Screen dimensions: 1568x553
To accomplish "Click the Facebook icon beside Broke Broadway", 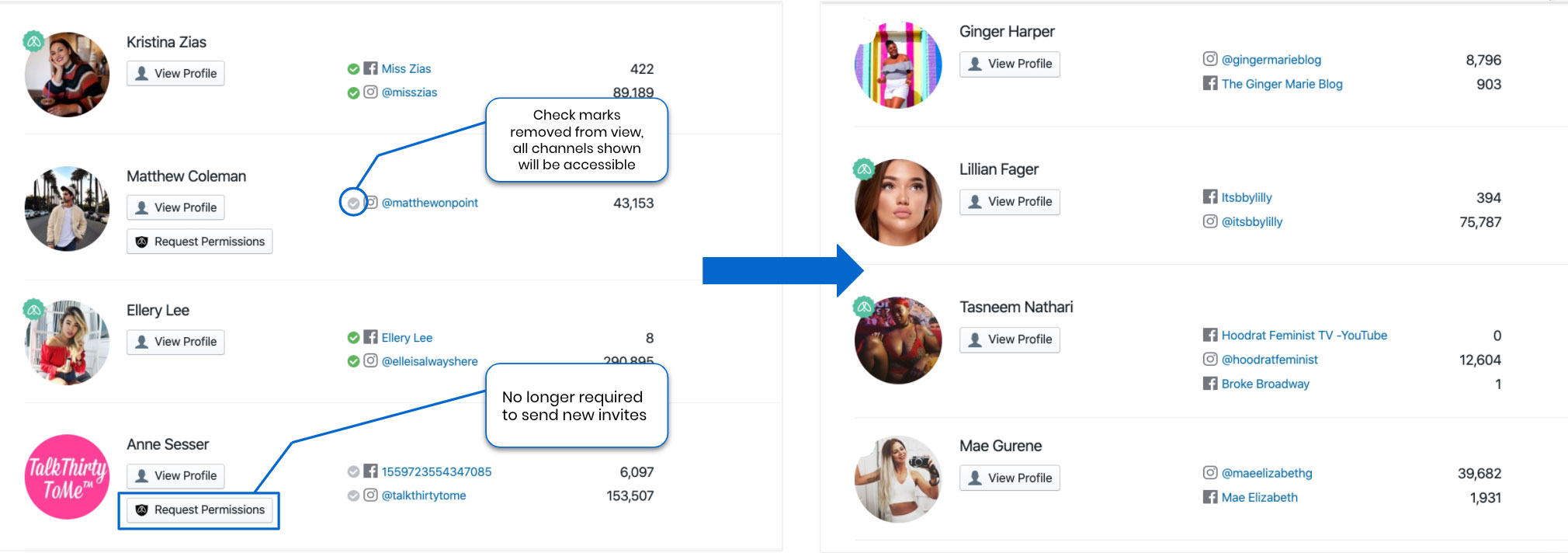I will click(1210, 383).
